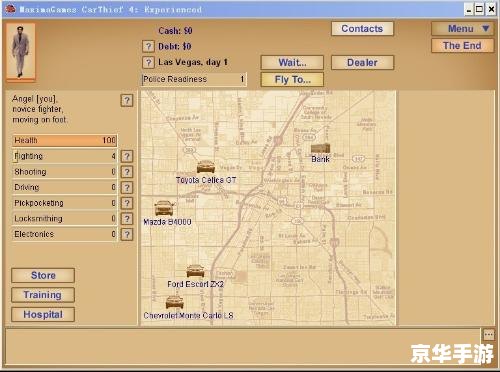Viewport: 500px width, 372px height.
Task: Click the 'Las Vegas, day 1' text
Action: tap(193, 62)
